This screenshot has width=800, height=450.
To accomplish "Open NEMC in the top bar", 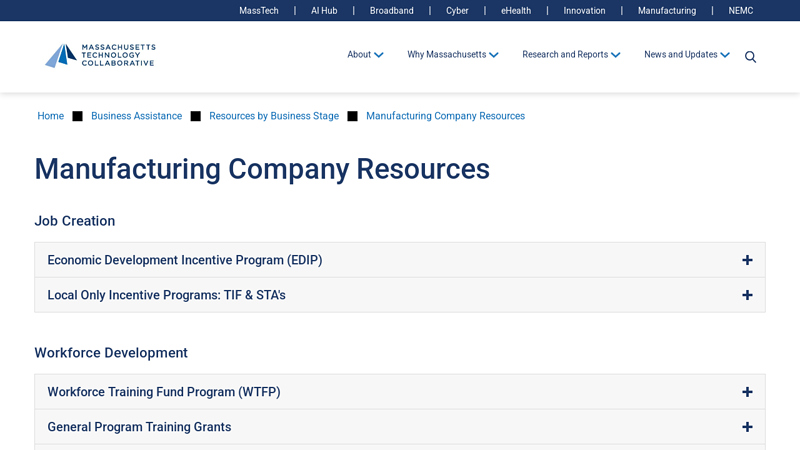I will tap(740, 11).
